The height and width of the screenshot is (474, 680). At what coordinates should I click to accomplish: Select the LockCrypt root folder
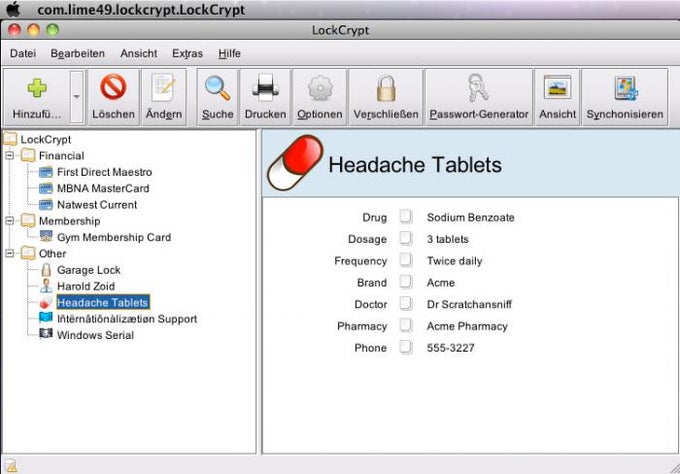(x=46, y=139)
